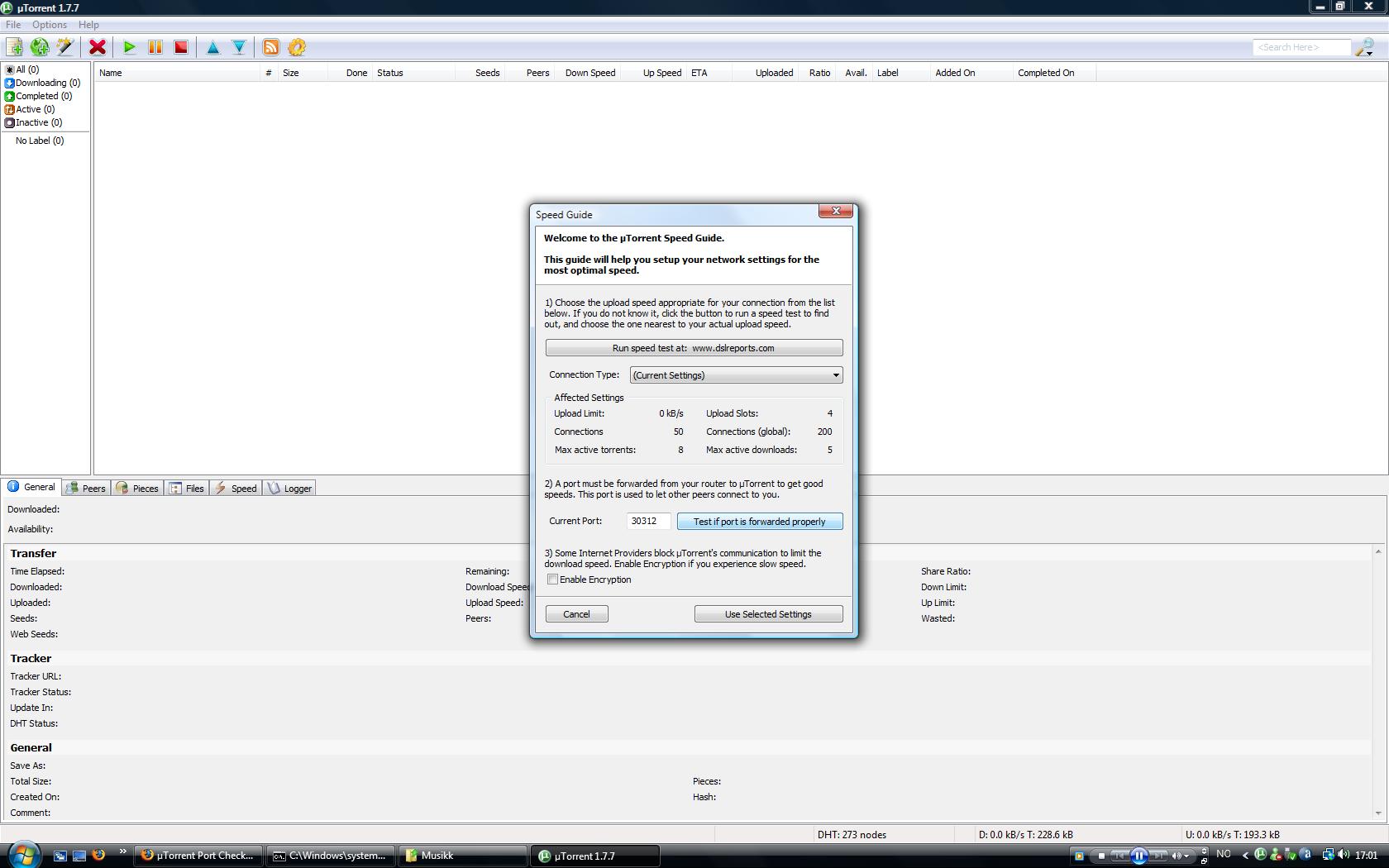1389x868 pixels.
Task: Expand the Connection Type dropdown
Action: (x=737, y=375)
